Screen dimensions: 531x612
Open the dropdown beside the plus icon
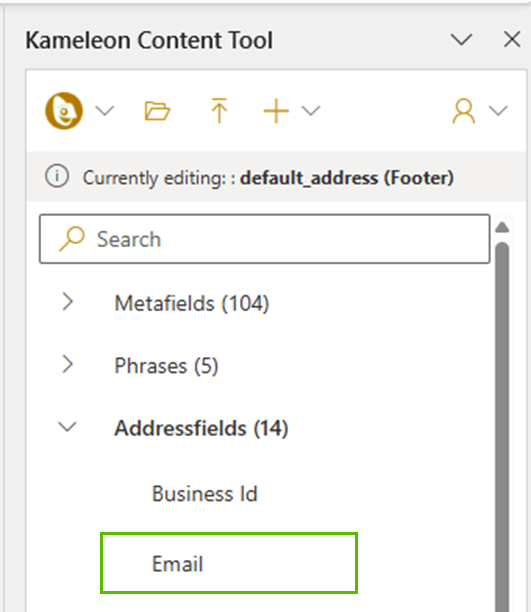tap(311, 111)
